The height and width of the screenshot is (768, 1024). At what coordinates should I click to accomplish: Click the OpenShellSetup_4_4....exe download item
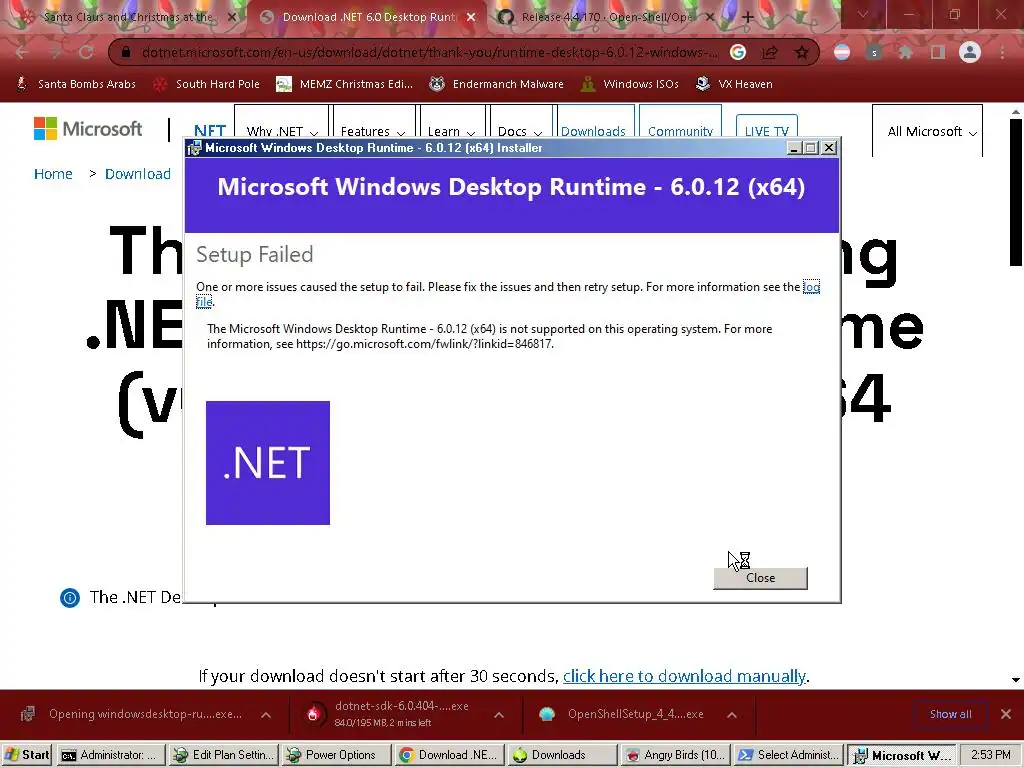pos(635,714)
